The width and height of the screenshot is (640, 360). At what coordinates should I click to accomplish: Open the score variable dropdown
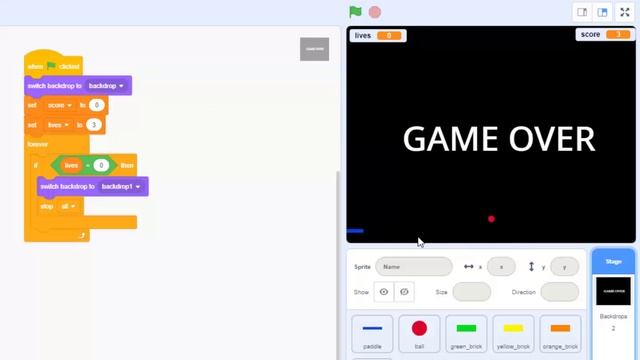60,105
